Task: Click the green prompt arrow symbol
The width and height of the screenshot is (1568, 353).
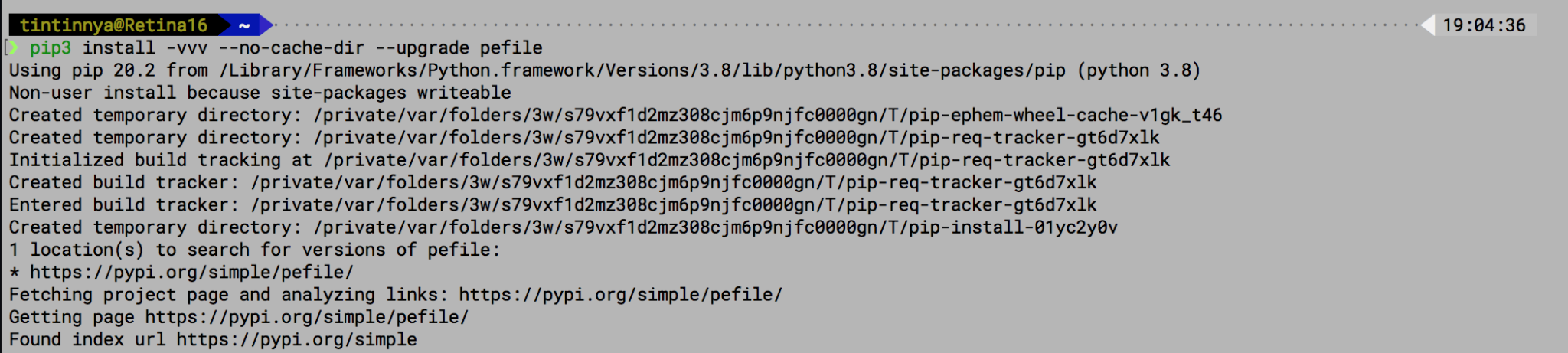Action: 15,48
